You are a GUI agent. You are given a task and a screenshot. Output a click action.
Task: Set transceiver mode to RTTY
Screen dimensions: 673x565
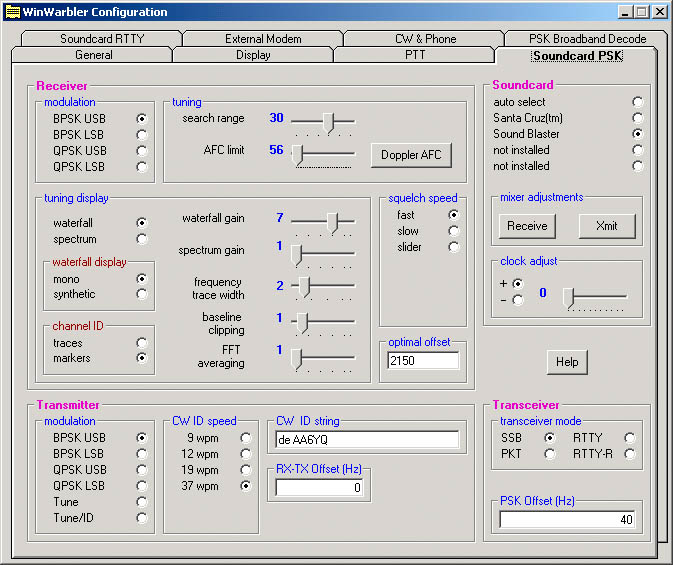pos(629,438)
